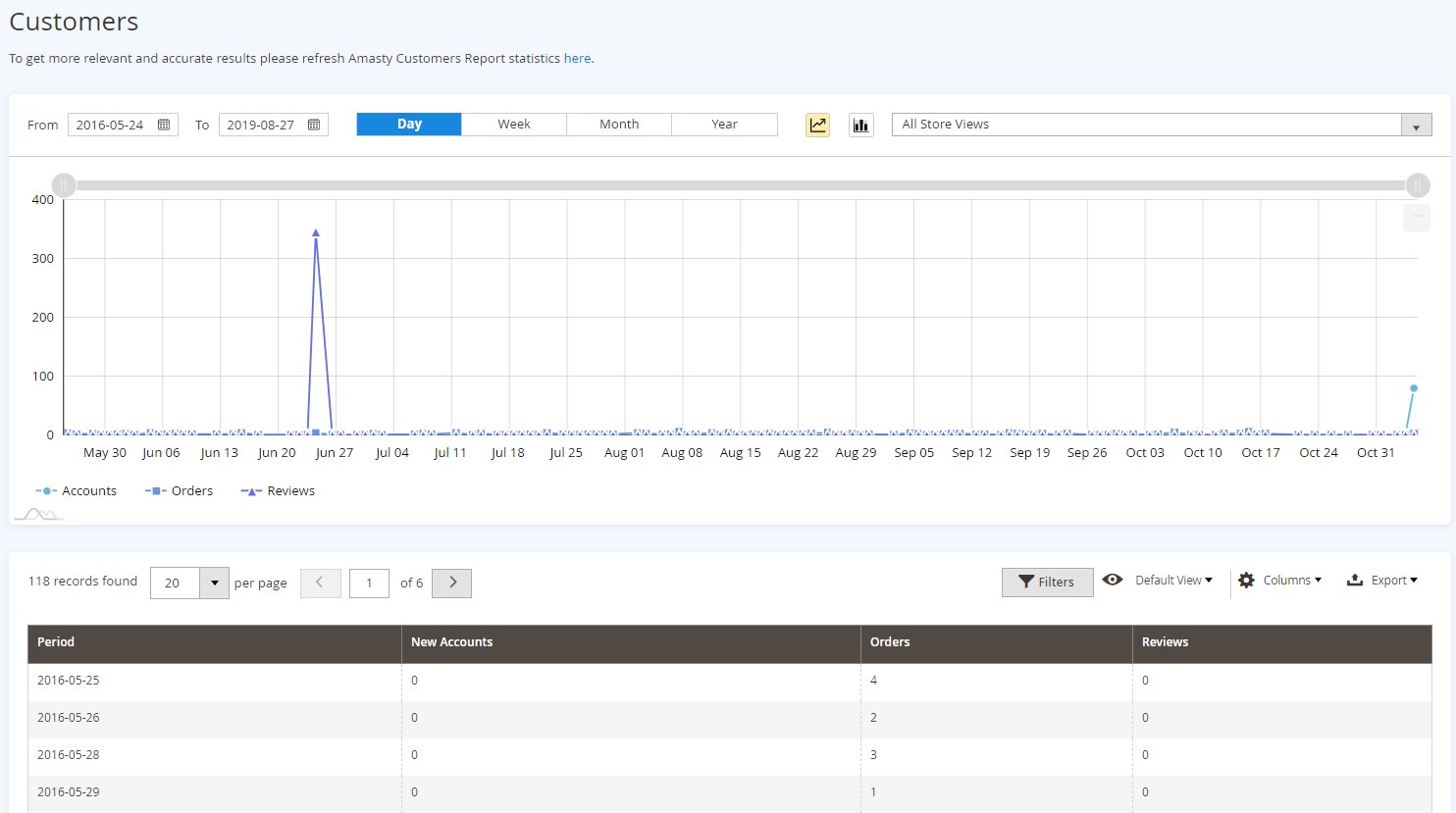1456x813 pixels.
Task: Open chart export menu with three dots
Action: pos(1416,217)
